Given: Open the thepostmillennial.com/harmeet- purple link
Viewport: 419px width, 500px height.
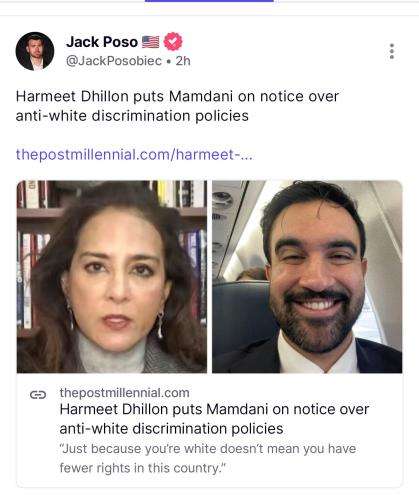Looking at the screenshot, I should coord(134,155).
